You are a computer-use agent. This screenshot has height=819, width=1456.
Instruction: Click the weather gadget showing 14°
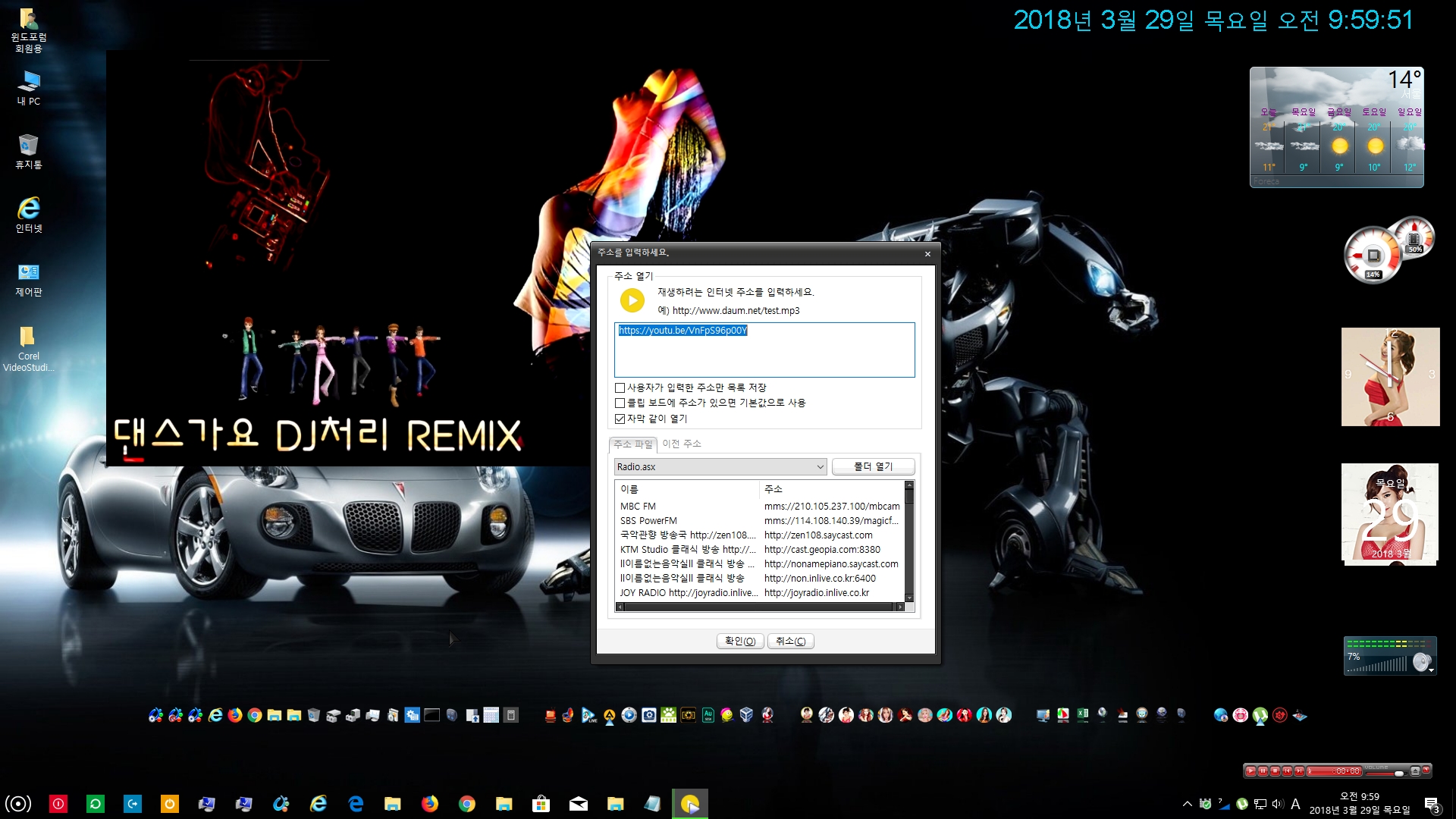pos(1336,127)
